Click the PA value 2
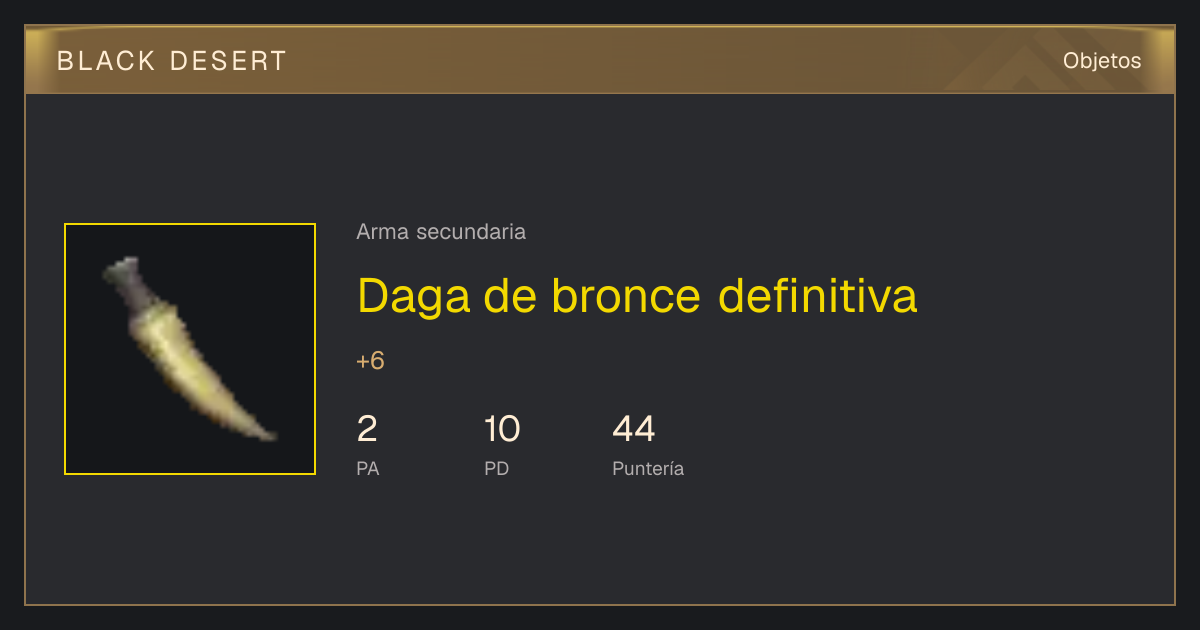Screen dimensions: 1200x630 [x=367, y=429]
